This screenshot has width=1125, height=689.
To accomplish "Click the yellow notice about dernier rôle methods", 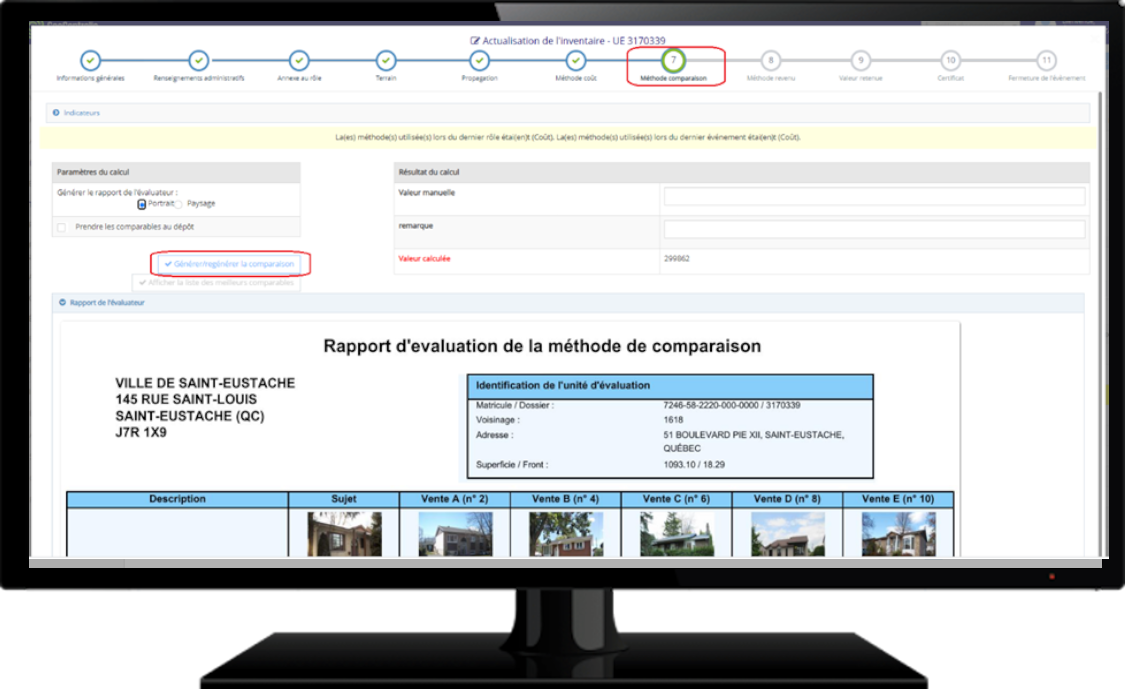I will coord(568,137).
